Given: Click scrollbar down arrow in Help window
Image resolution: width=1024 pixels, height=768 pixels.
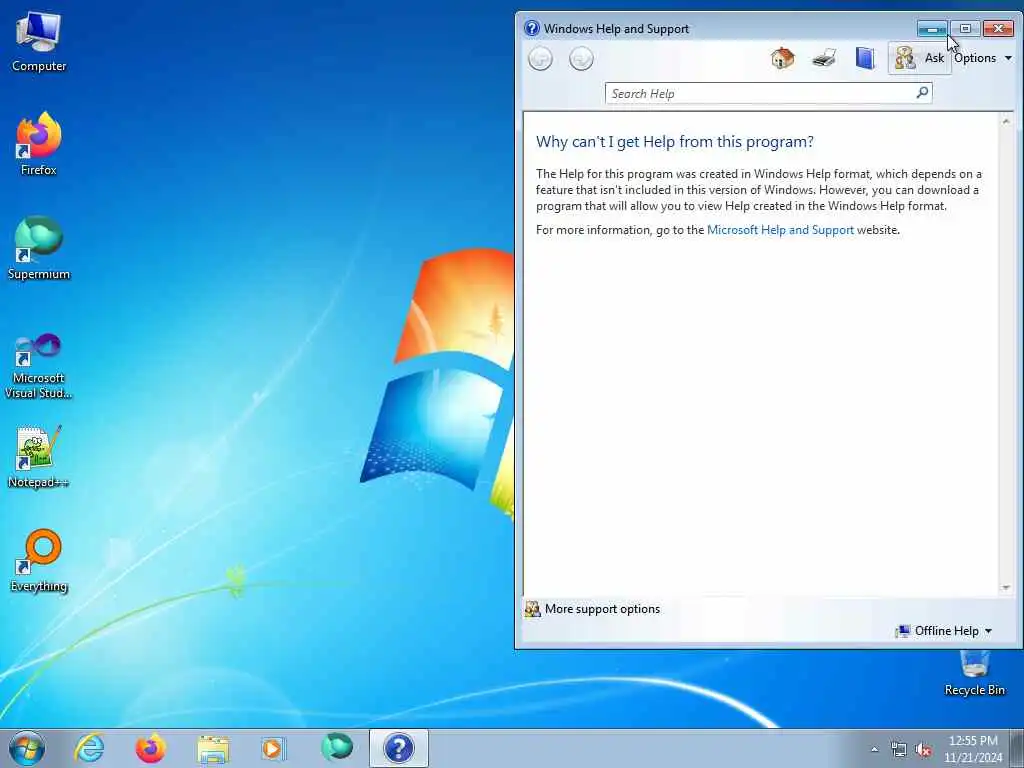Looking at the screenshot, I should (1006, 588).
